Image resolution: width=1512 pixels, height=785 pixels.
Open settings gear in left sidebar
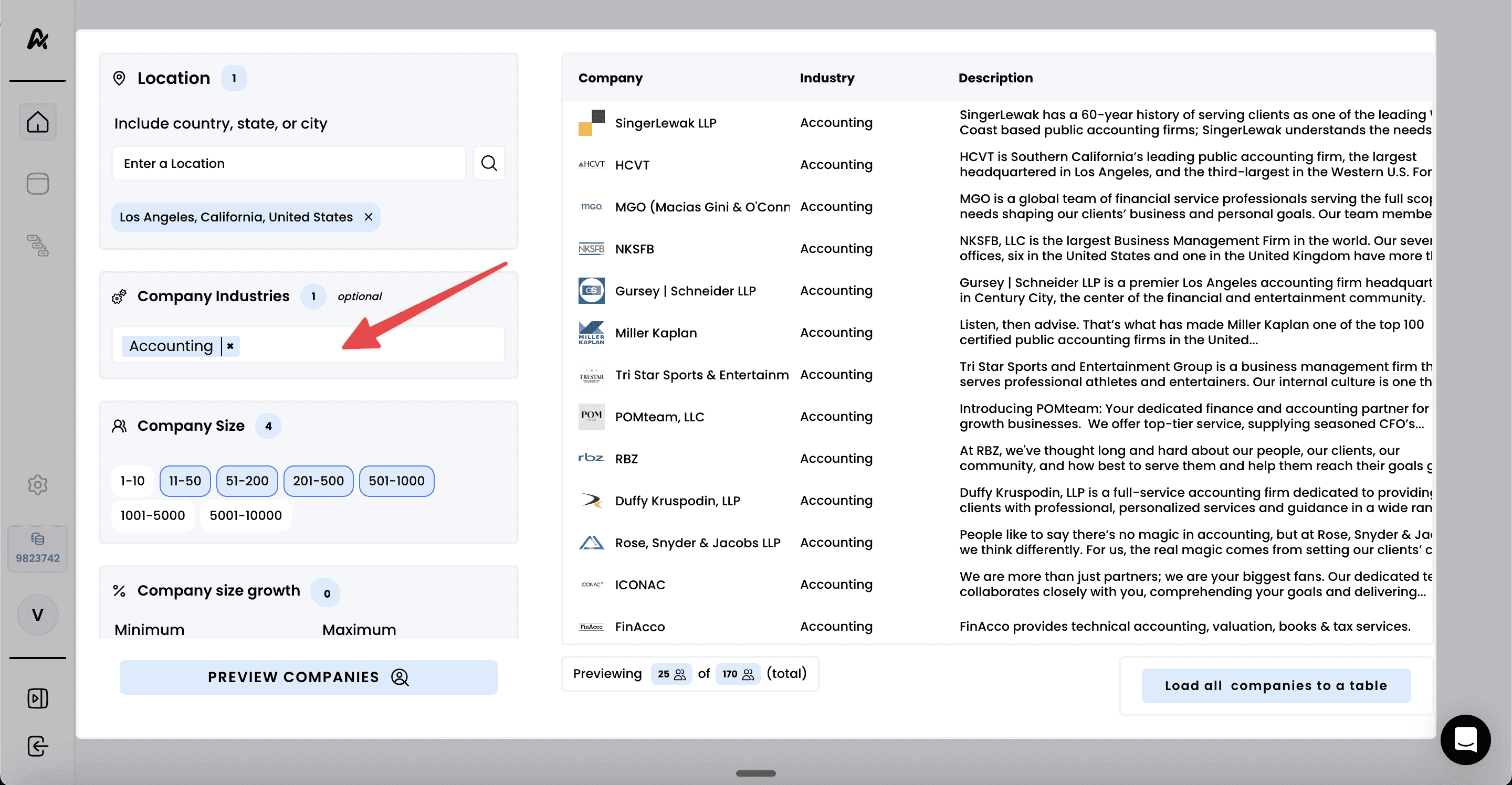click(x=38, y=485)
